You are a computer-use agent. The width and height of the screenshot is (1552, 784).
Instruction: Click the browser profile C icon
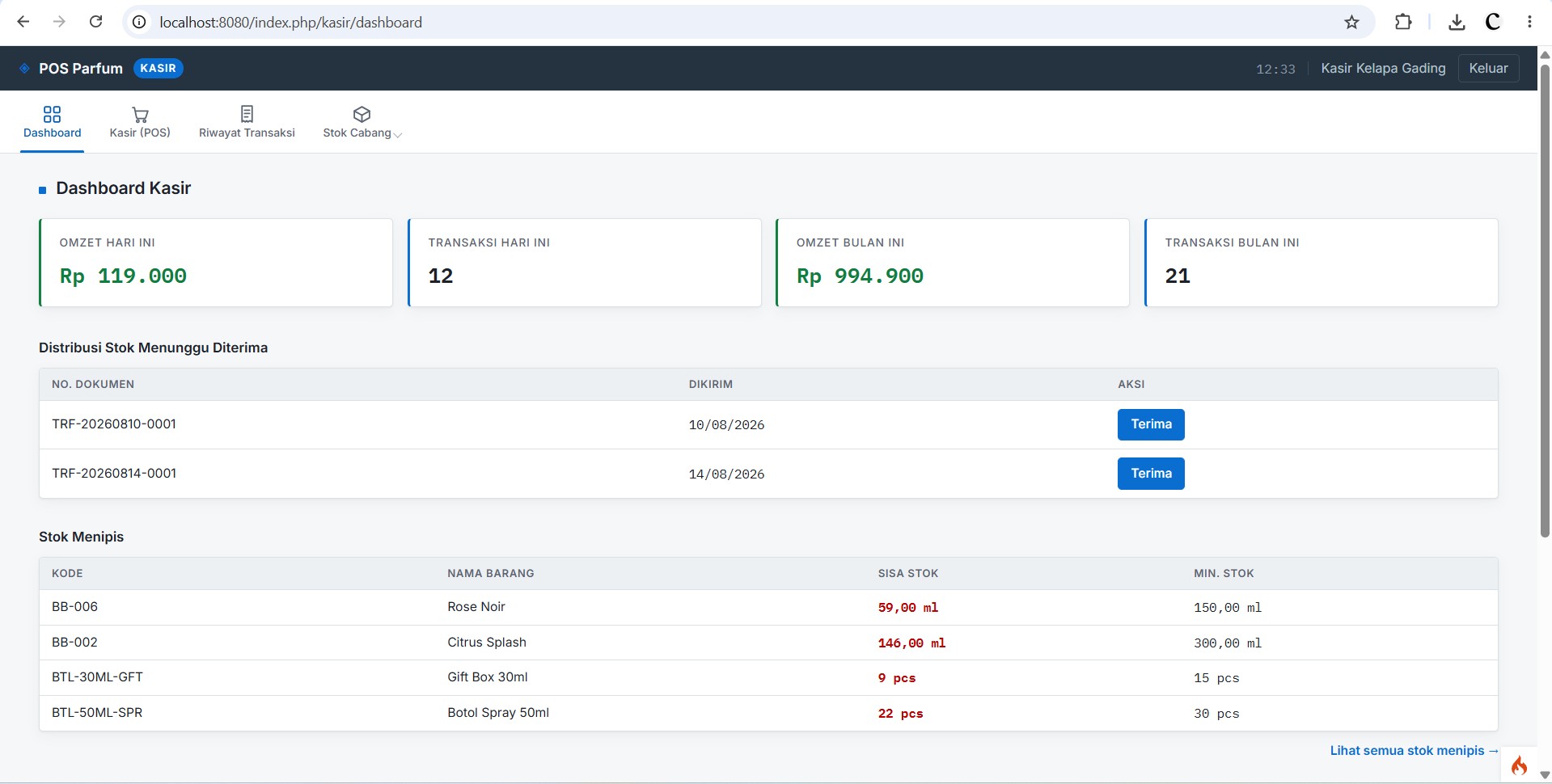1493,22
